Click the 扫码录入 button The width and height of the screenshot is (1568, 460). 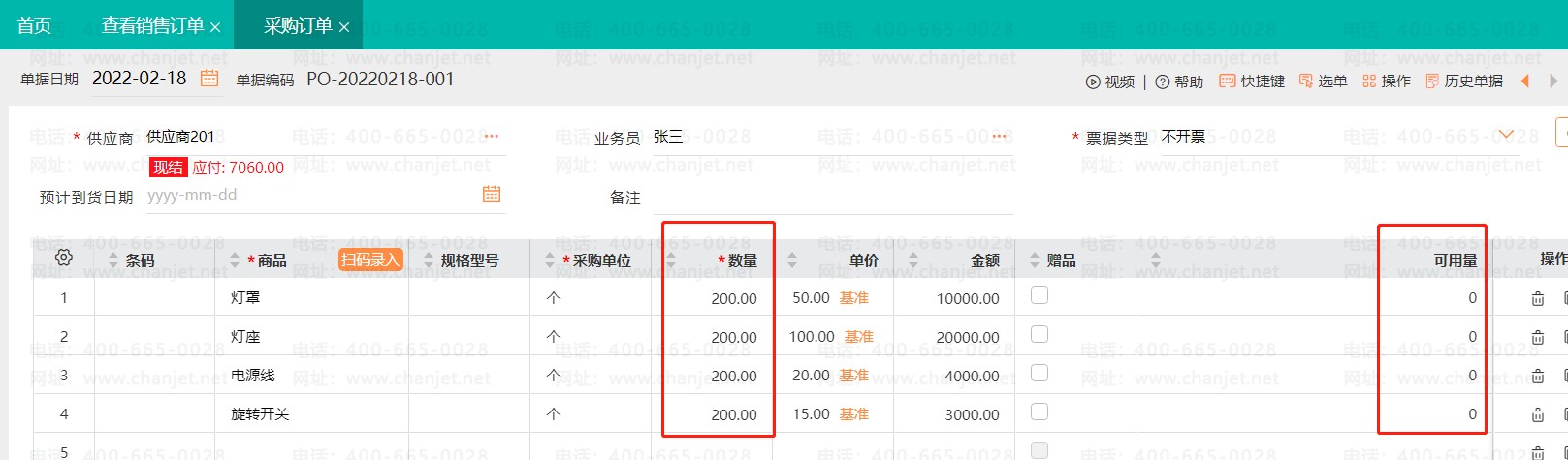pyautogui.click(x=370, y=259)
